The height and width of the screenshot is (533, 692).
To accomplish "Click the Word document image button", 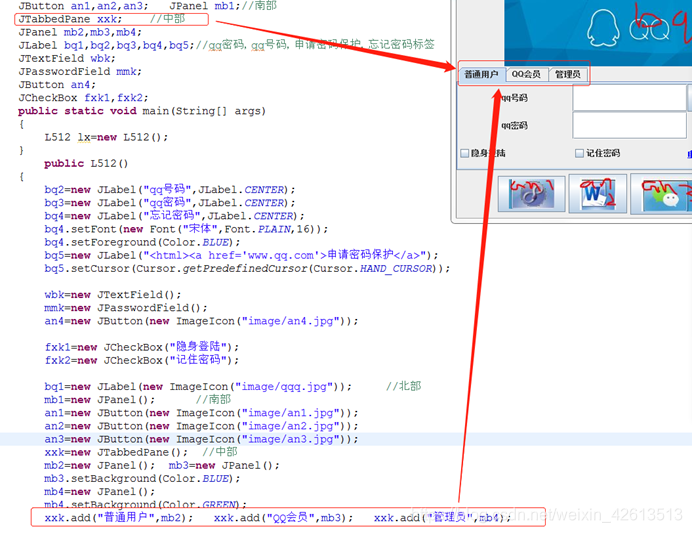I will (597, 194).
